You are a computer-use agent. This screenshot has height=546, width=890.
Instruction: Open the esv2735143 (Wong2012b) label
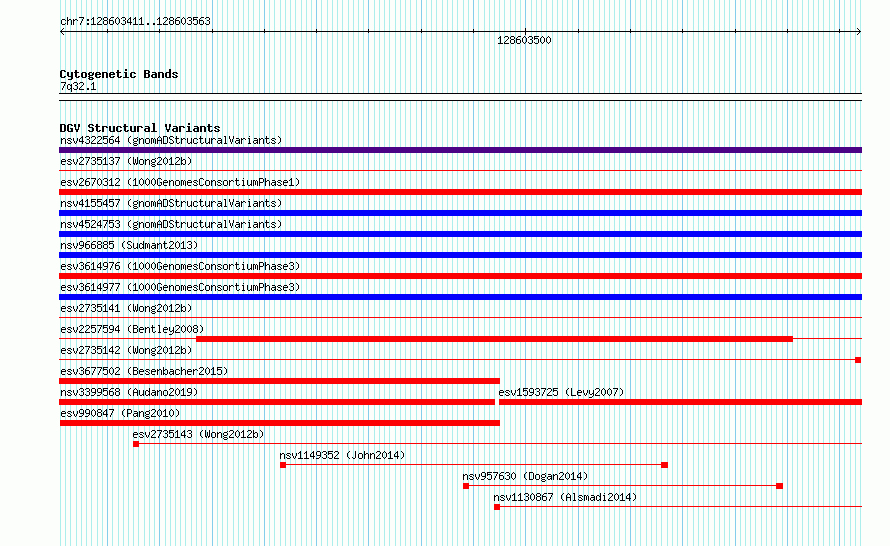pos(198,434)
